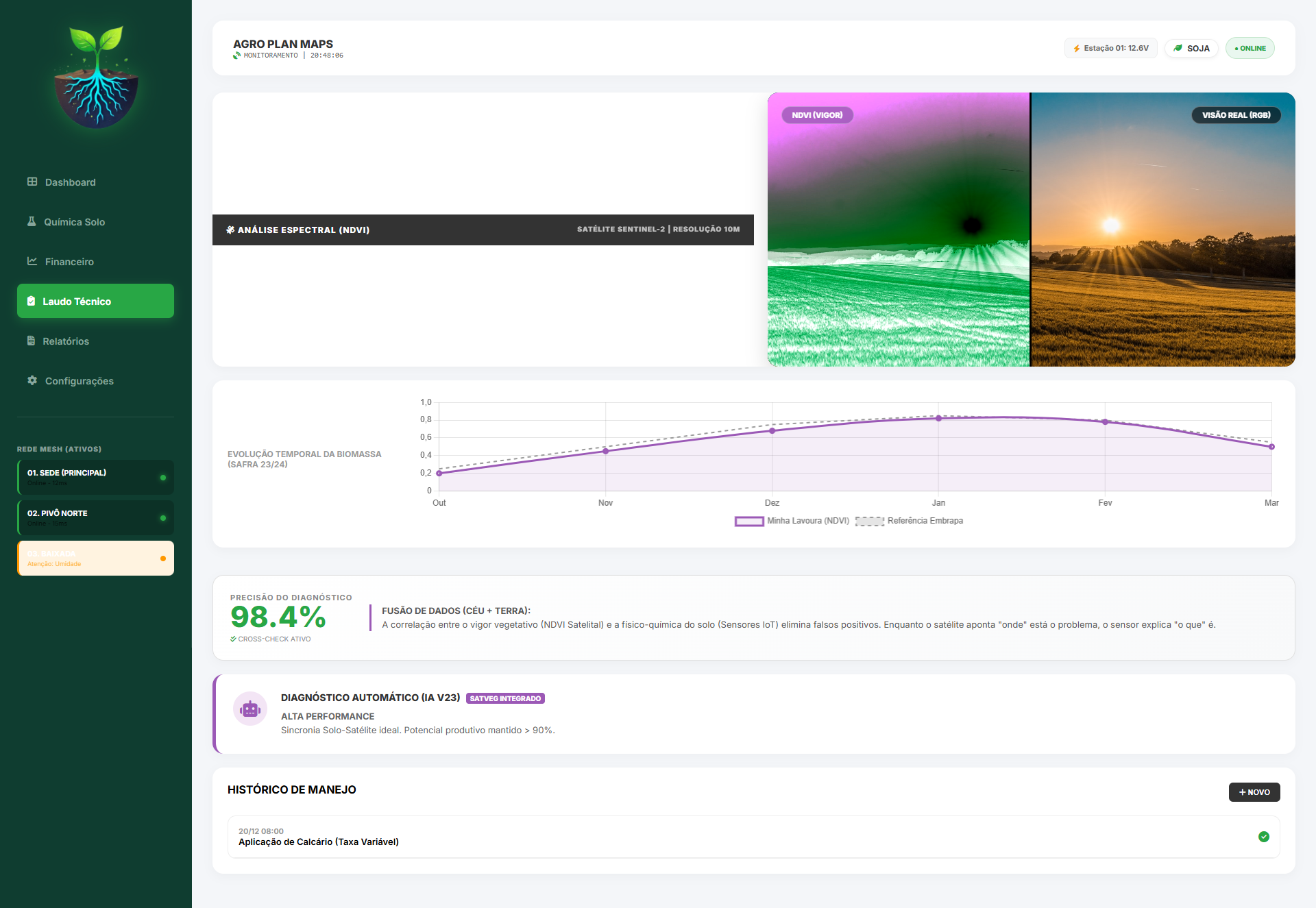
Task: Click the SOJA crop badge
Action: coord(1191,48)
